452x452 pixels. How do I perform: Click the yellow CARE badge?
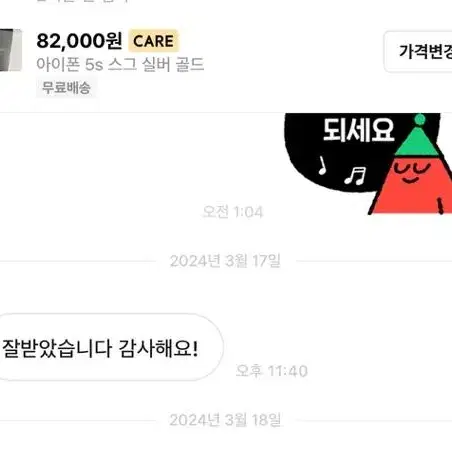(153, 41)
